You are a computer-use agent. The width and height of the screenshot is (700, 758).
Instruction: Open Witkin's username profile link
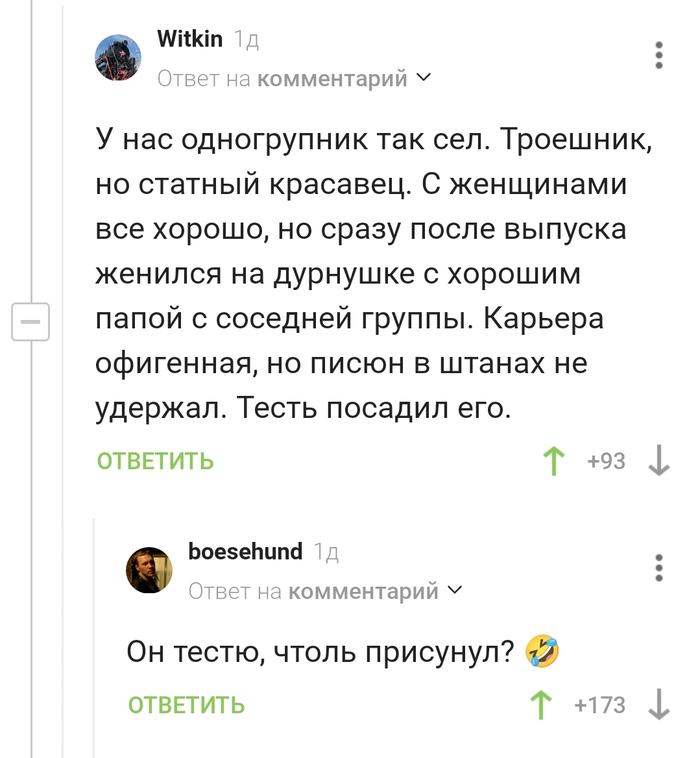click(x=190, y=38)
